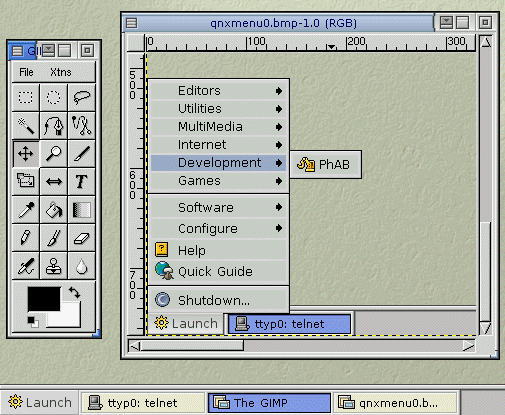505x415 pixels.
Task: Select the magnify zoom tool
Action: pyautogui.click(x=53, y=153)
